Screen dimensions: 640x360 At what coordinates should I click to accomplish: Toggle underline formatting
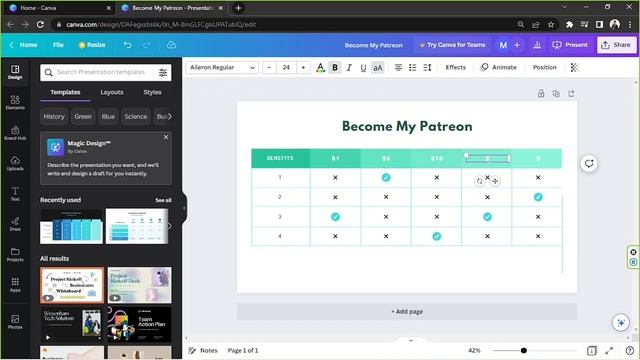tap(363, 68)
